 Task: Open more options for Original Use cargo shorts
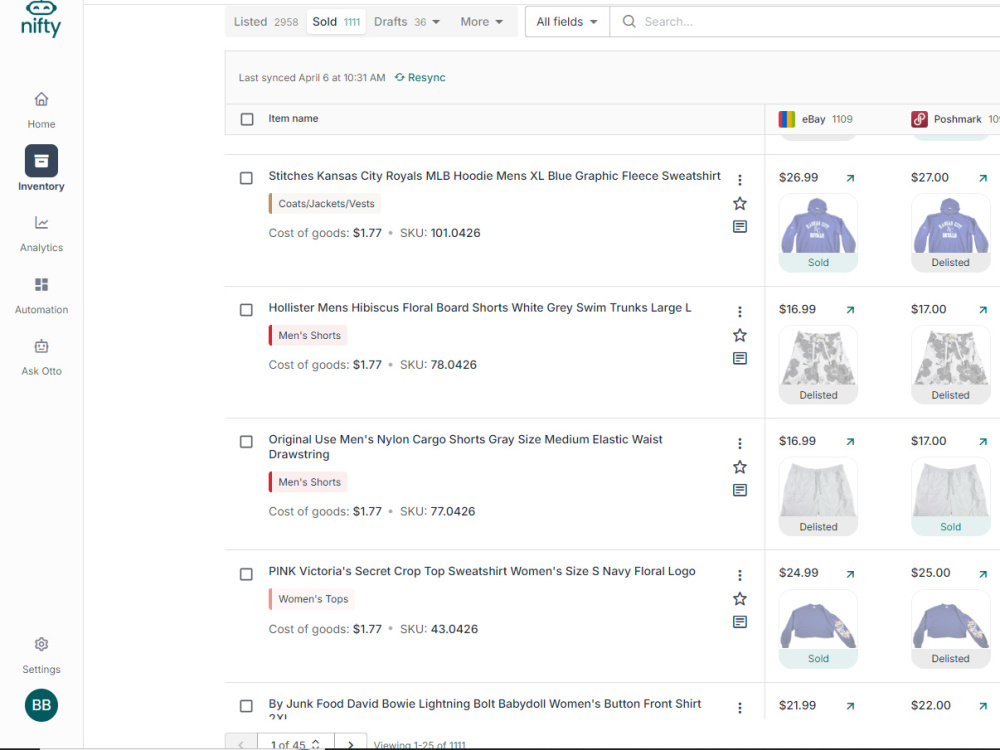tap(740, 443)
